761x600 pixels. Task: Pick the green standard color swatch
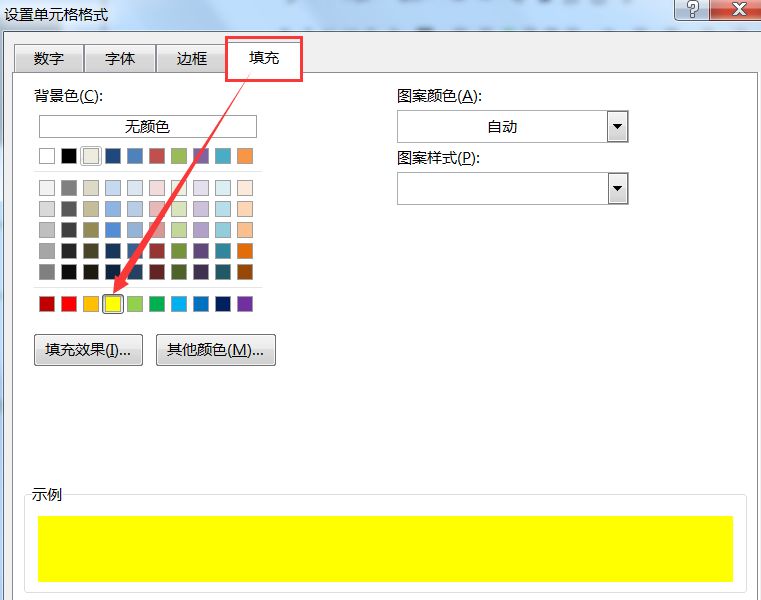(157, 304)
